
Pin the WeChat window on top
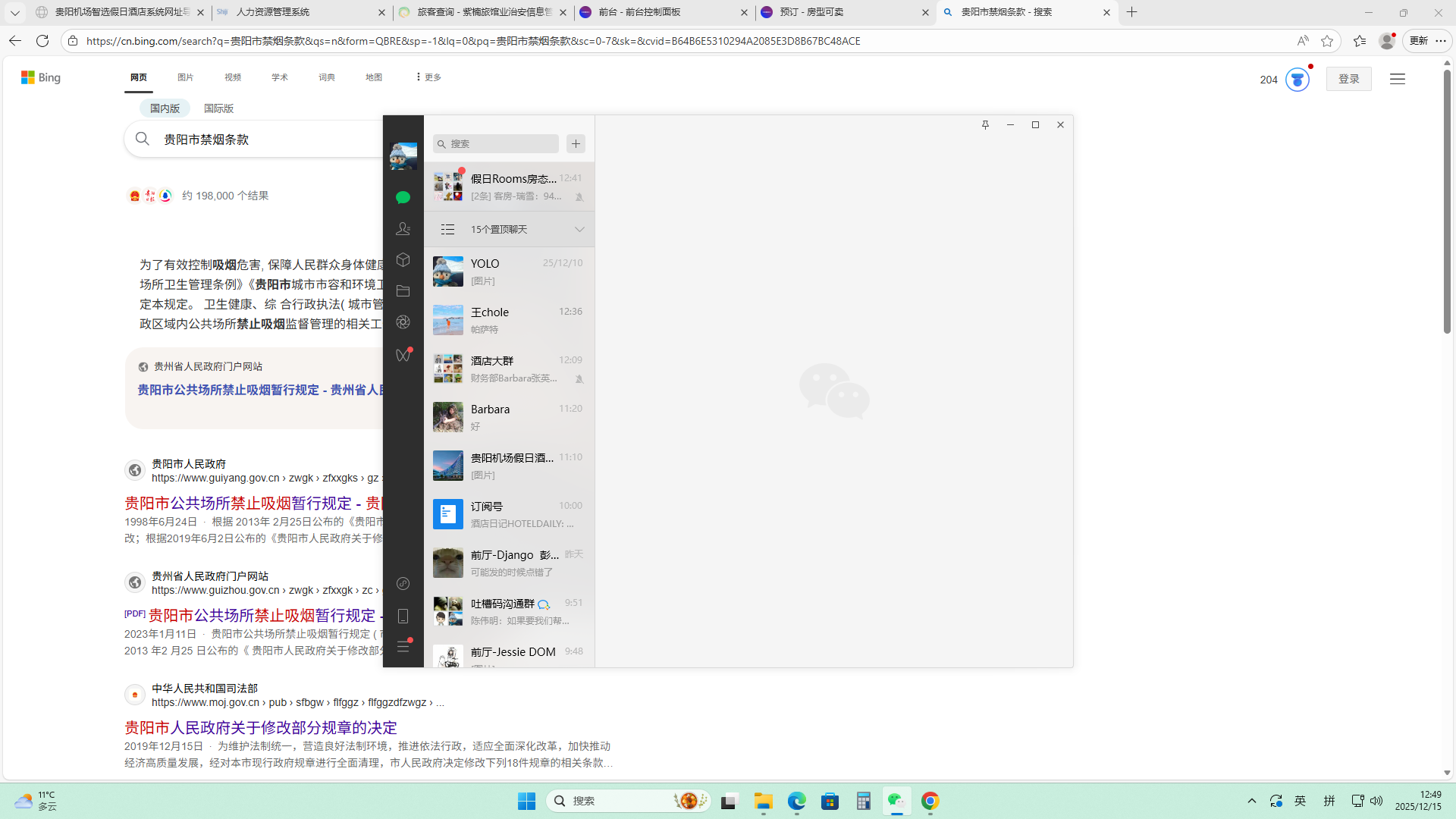click(985, 125)
